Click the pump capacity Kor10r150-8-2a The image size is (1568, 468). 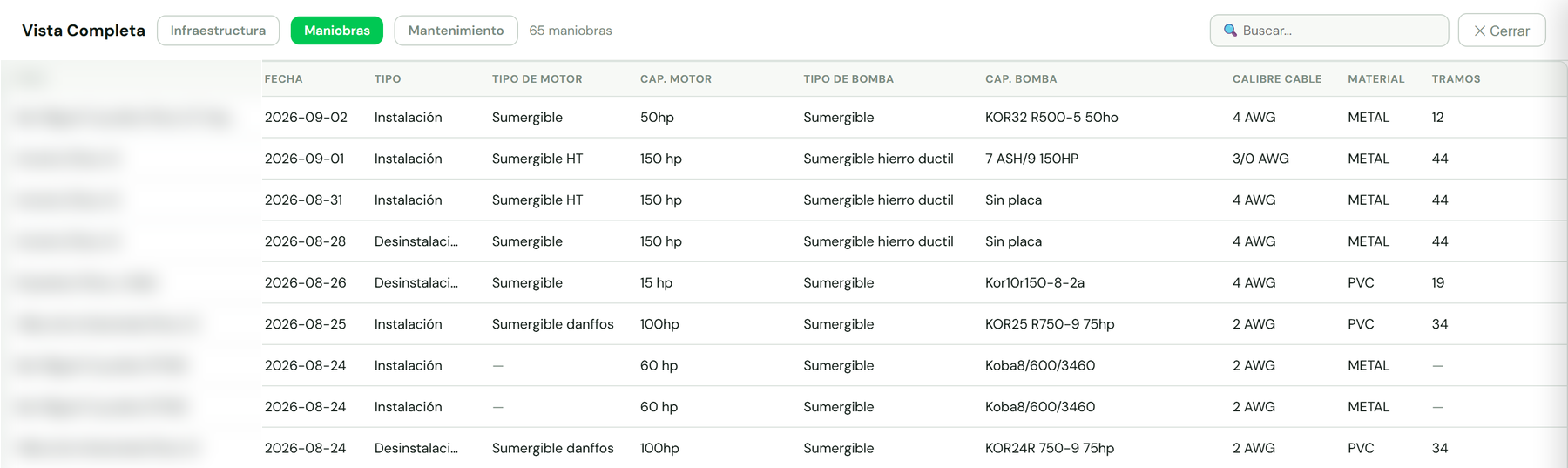[x=1035, y=283]
